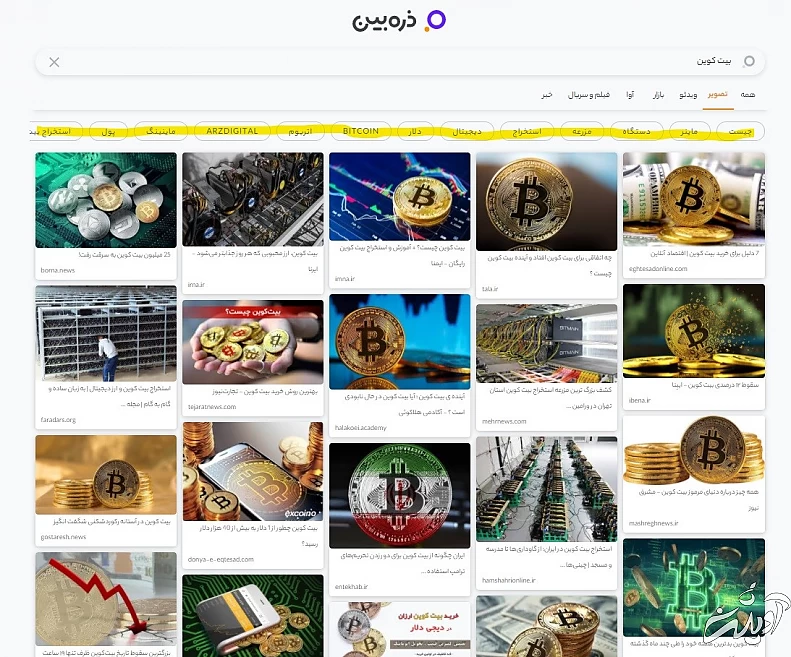View the hands holding bitcoins image

pos(253,342)
